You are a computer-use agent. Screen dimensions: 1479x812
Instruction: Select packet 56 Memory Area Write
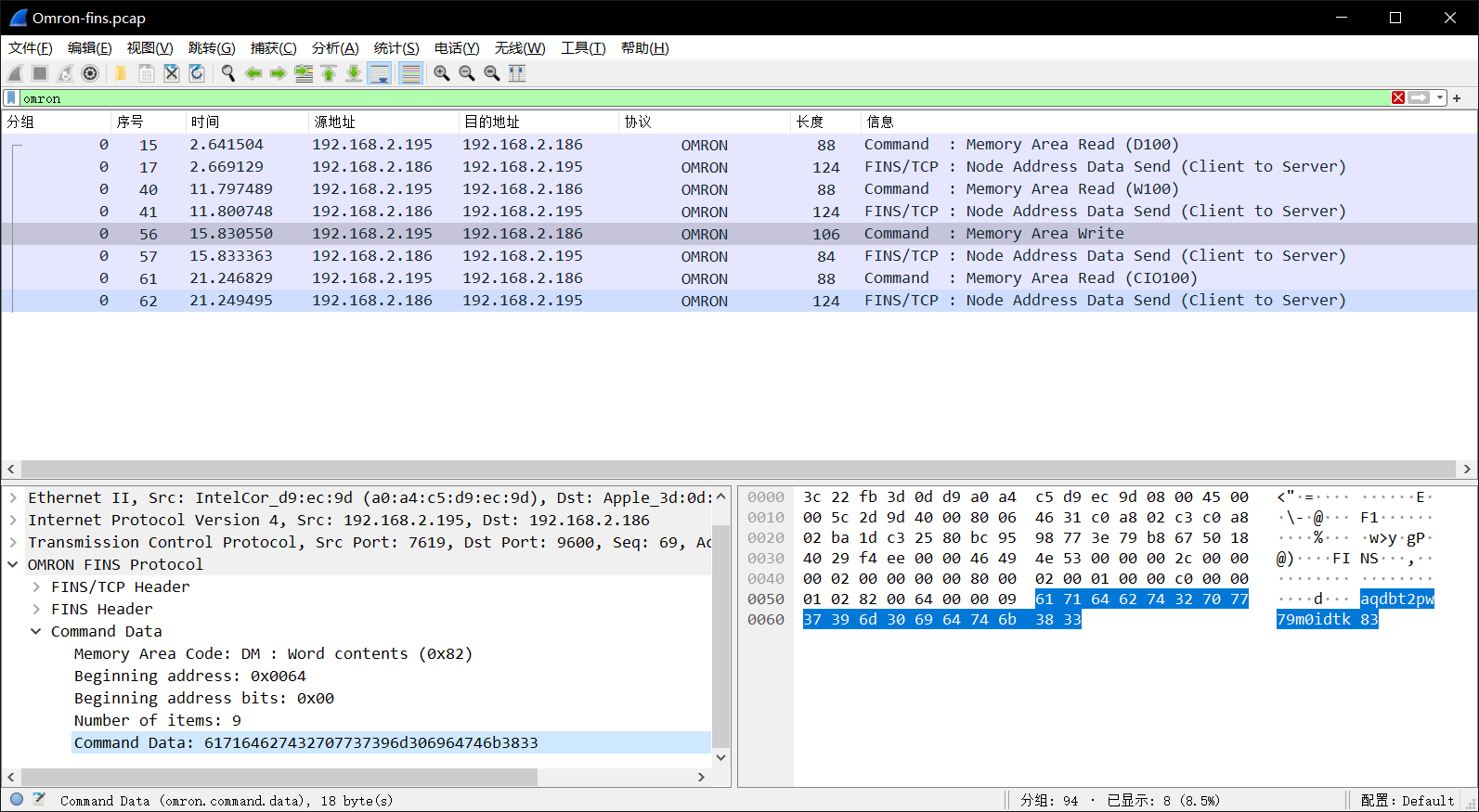[x=739, y=234]
